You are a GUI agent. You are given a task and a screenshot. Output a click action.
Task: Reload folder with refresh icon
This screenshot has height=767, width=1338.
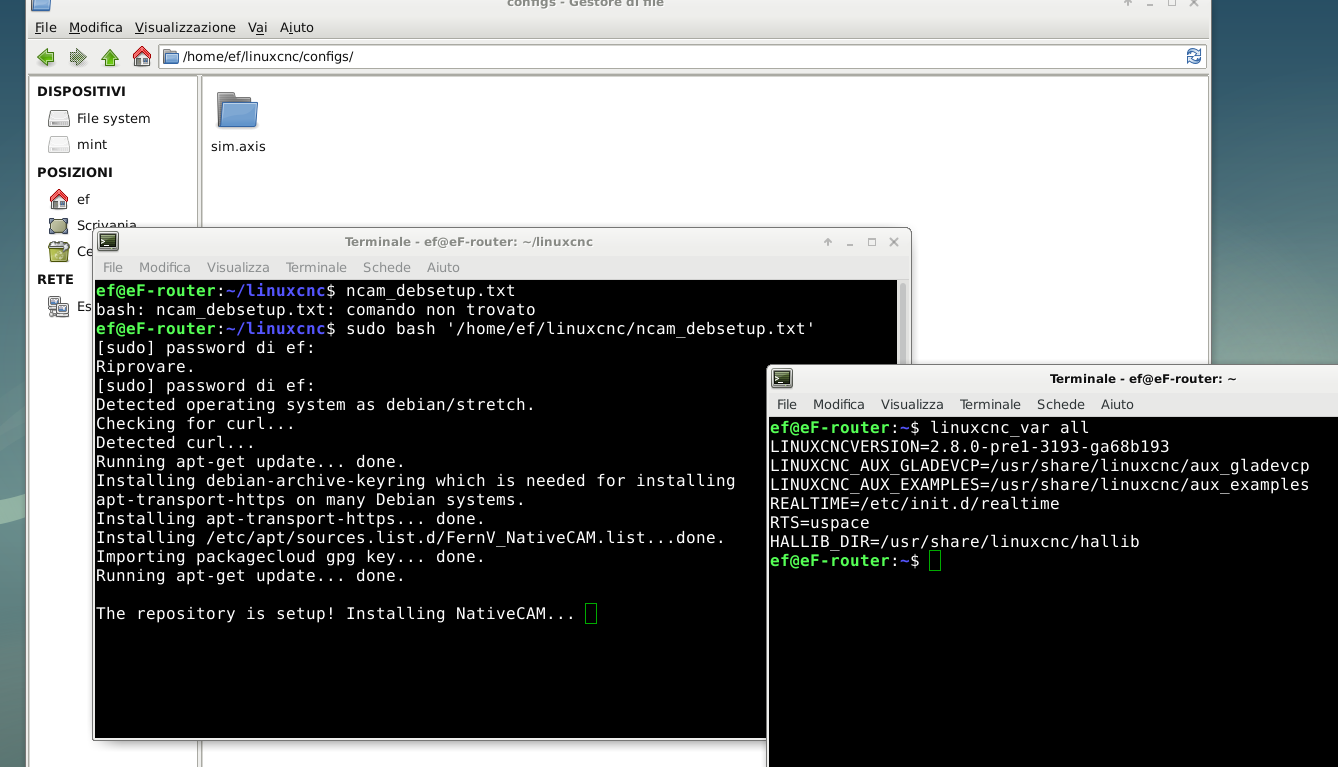1194,57
